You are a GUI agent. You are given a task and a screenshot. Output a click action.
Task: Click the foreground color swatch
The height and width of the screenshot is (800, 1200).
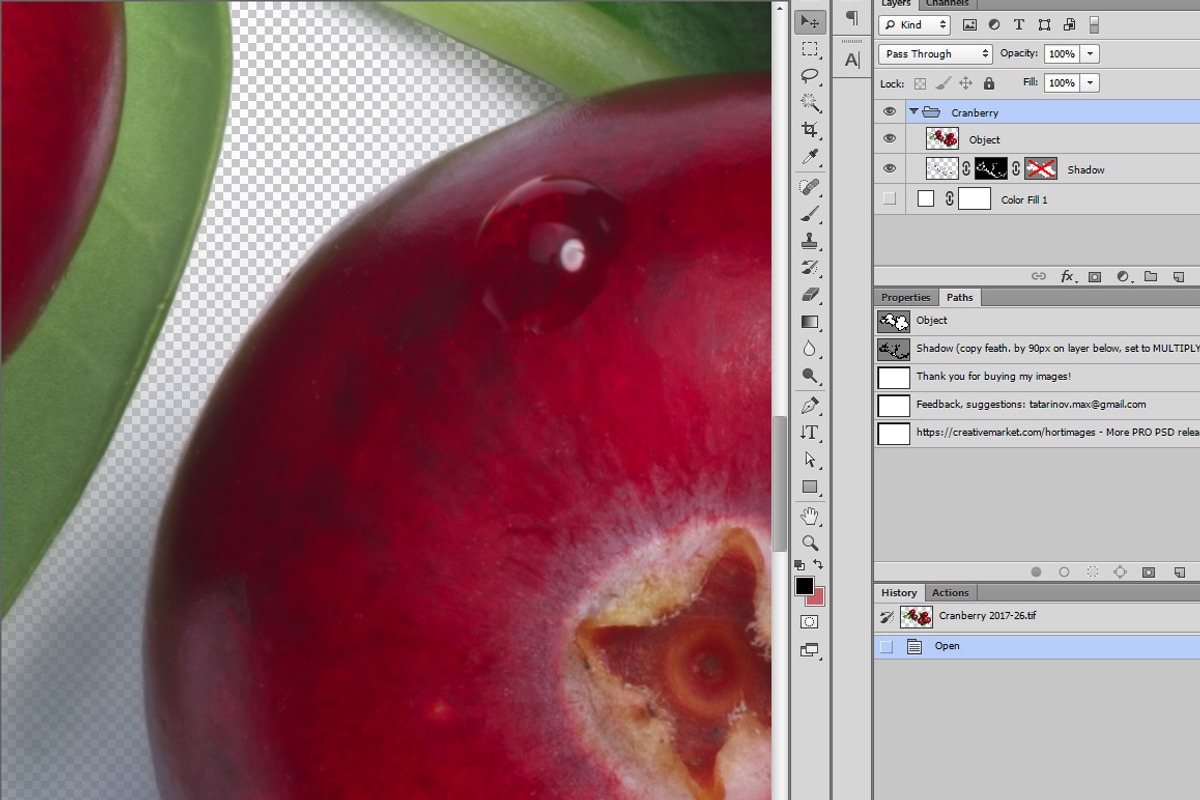(x=804, y=588)
